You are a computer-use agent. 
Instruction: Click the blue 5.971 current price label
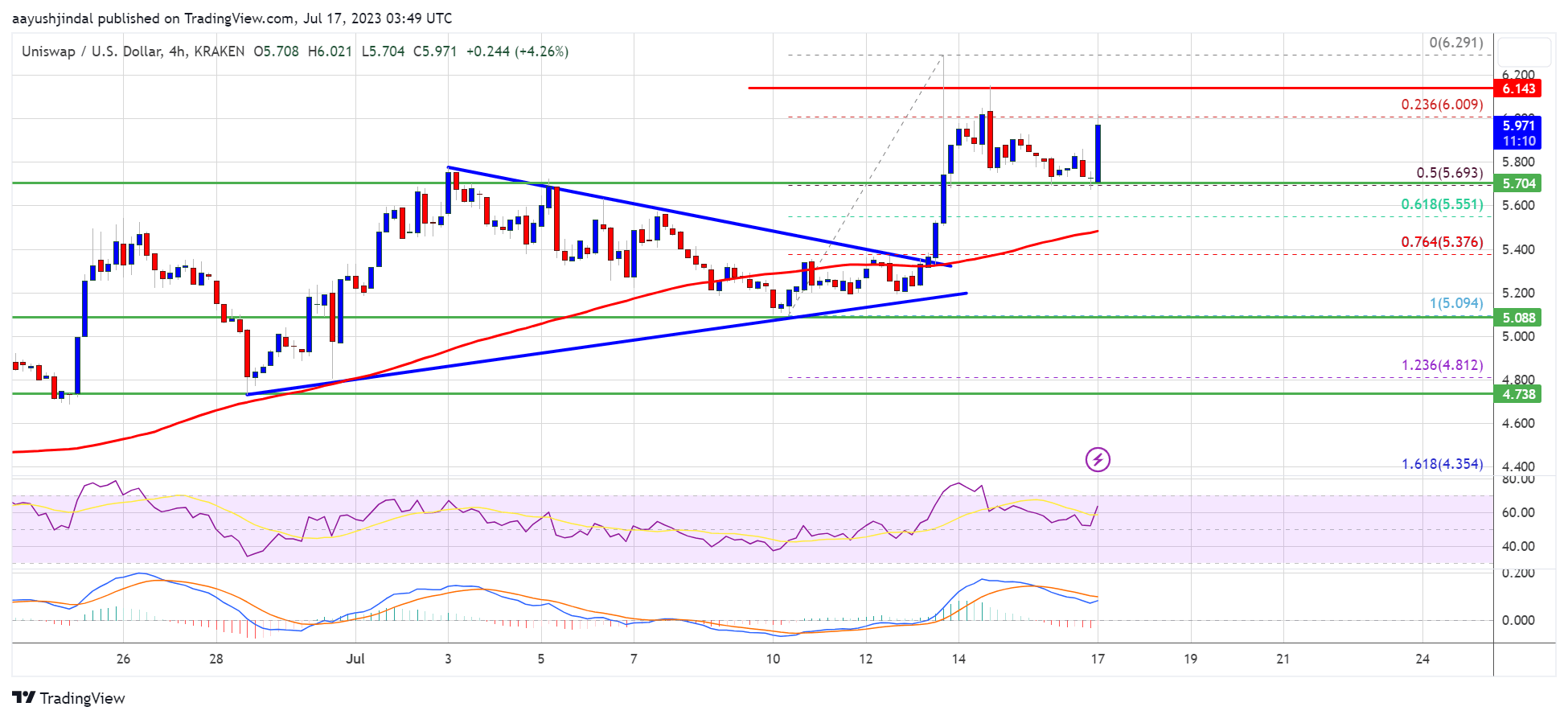[x=1517, y=125]
